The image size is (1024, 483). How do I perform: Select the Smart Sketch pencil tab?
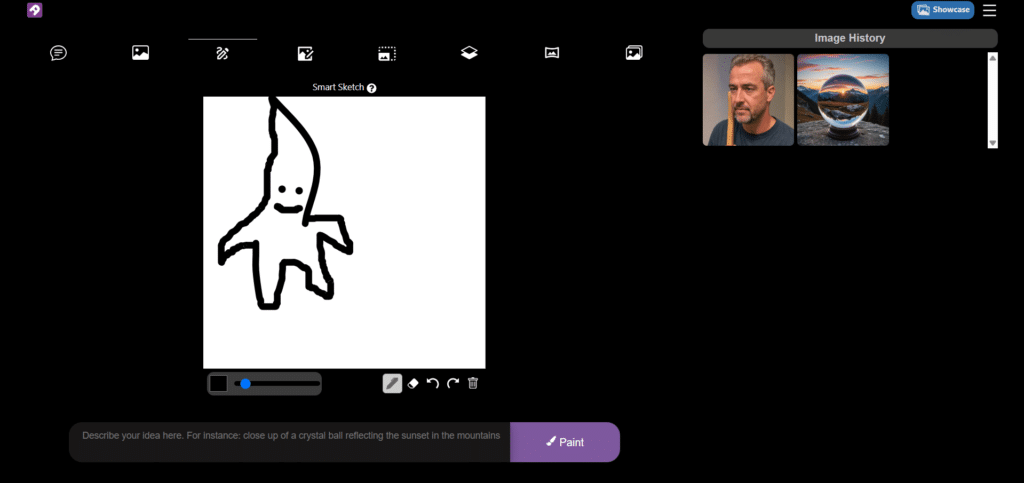[223, 53]
